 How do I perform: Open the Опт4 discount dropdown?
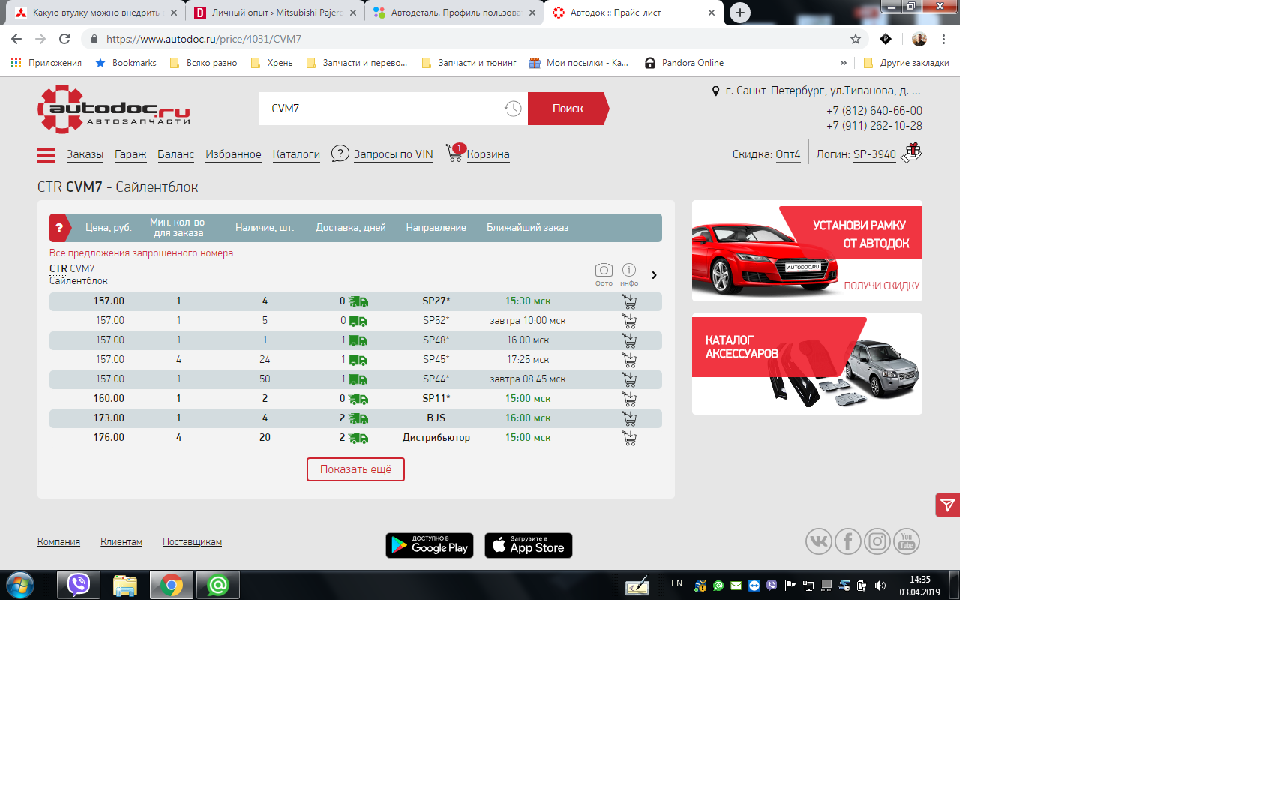coord(787,155)
